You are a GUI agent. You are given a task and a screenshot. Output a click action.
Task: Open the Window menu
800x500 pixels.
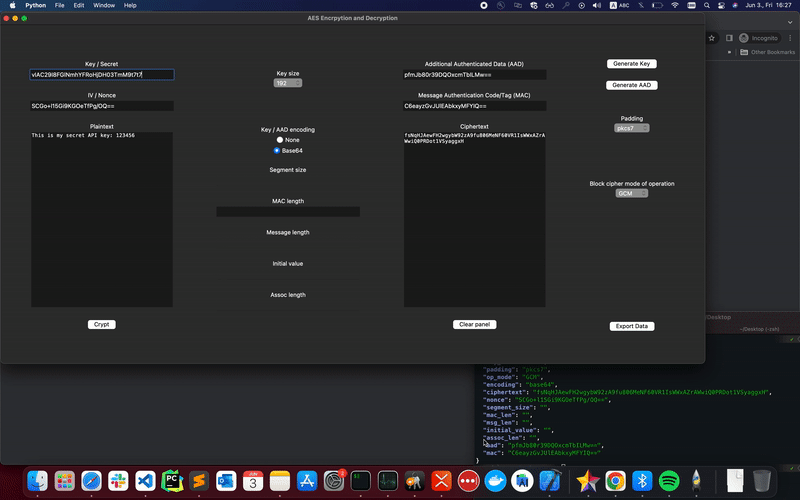pos(104,5)
